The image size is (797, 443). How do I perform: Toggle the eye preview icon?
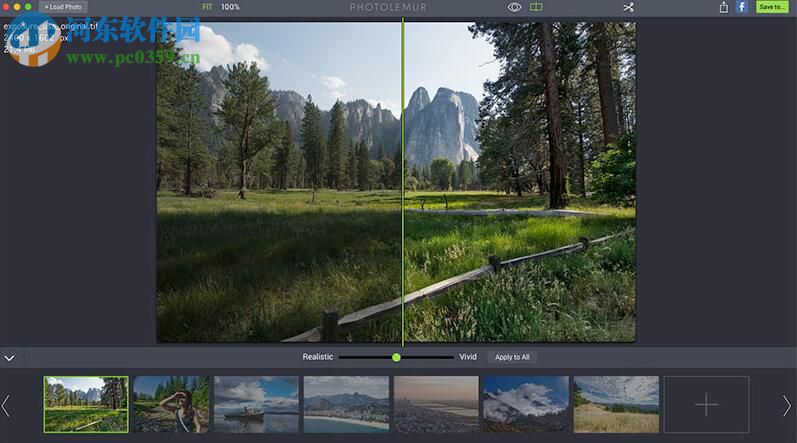tap(514, 7)
